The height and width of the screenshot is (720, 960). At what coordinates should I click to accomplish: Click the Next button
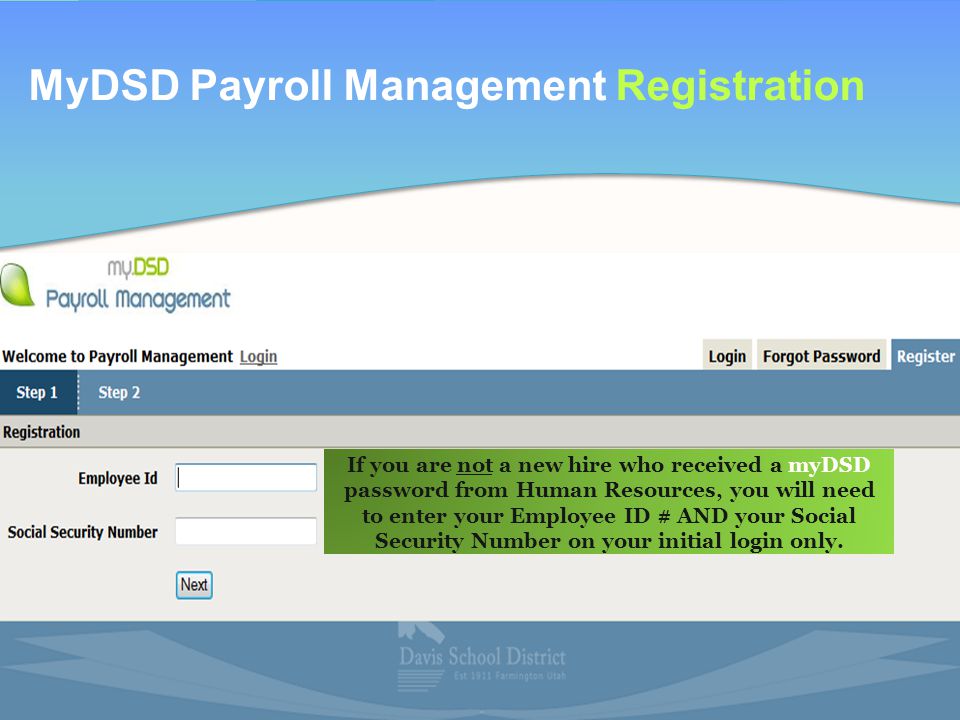click(194, 585)
